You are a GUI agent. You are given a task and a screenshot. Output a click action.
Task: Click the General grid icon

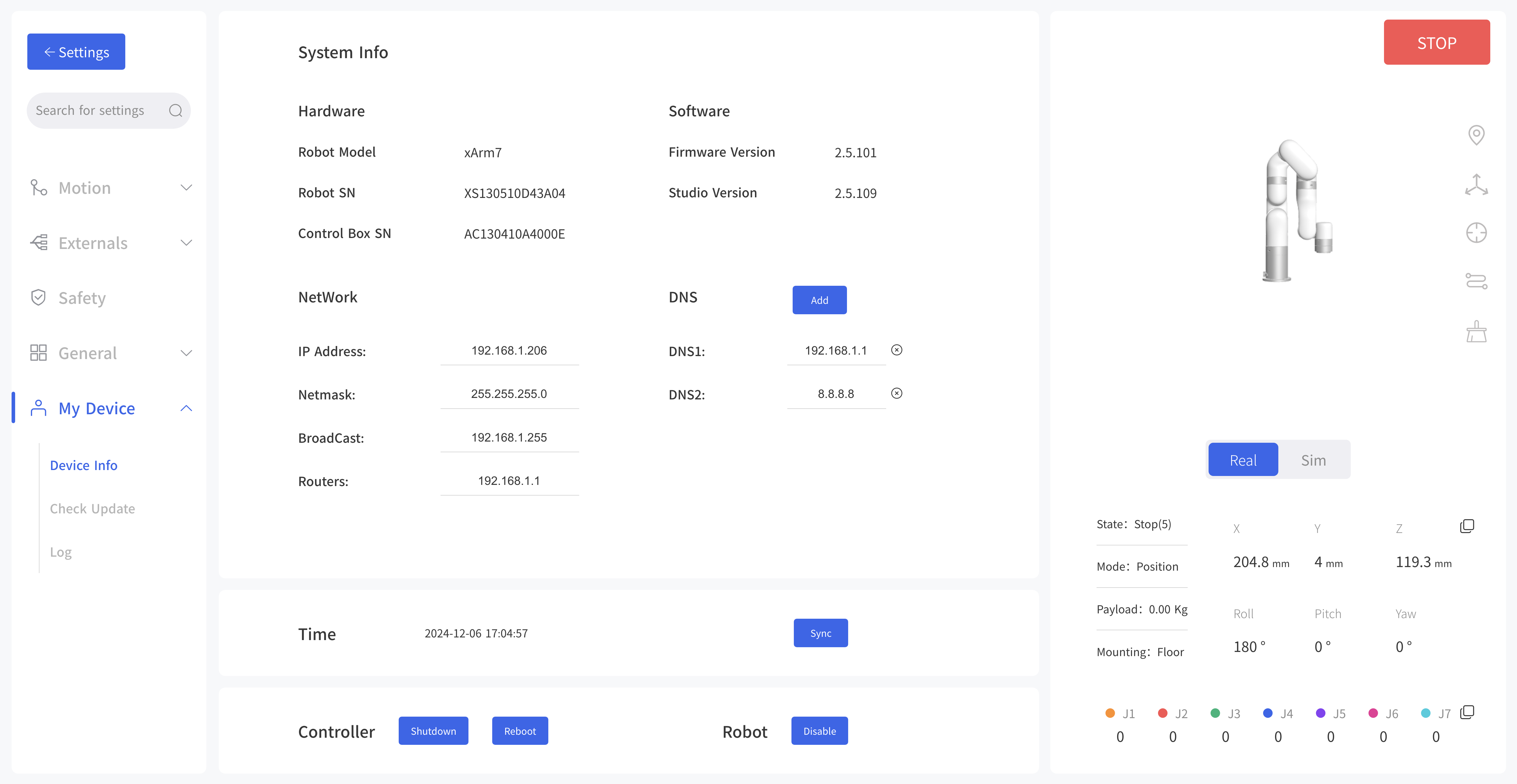pyautogui.click(x=38, y=353)
